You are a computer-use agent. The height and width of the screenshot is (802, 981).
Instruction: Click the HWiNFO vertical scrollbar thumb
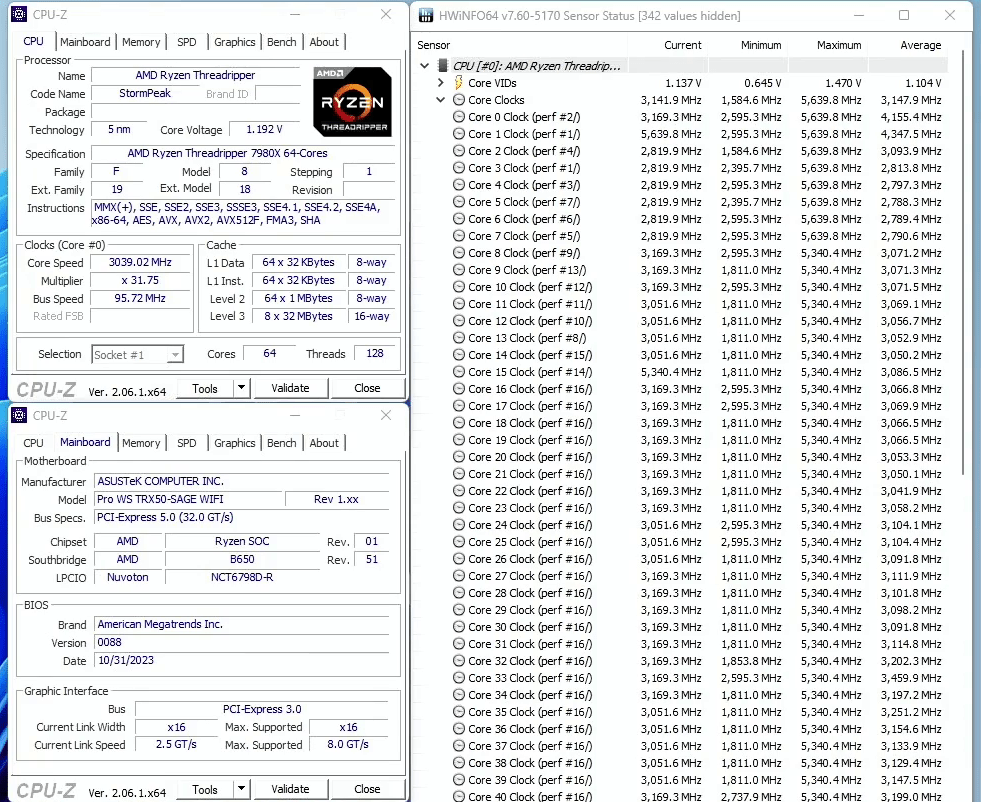pos(962,263)
